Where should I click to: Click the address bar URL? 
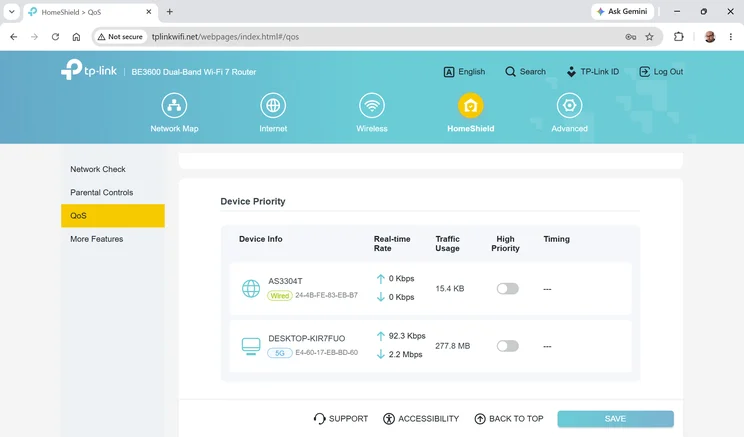point(225,37)
